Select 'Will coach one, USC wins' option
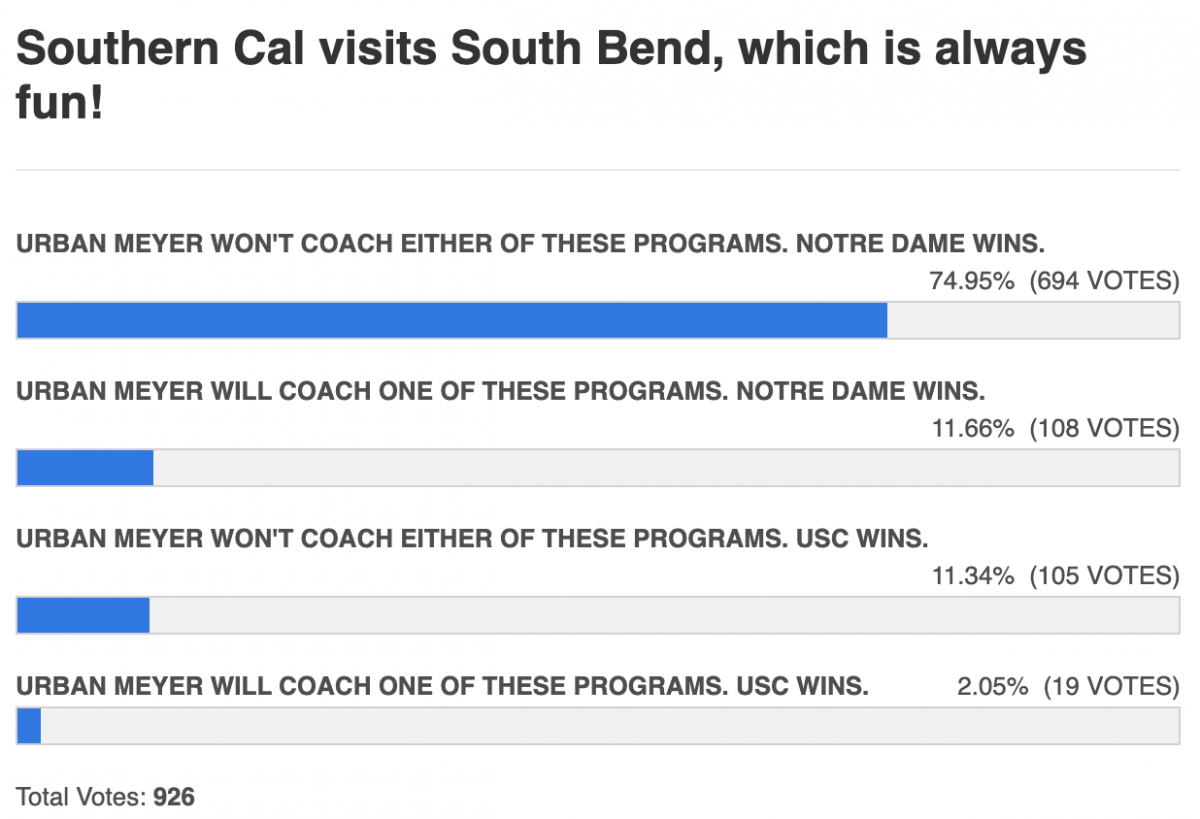Screen dimensions: 1200x819 (442, 686)
